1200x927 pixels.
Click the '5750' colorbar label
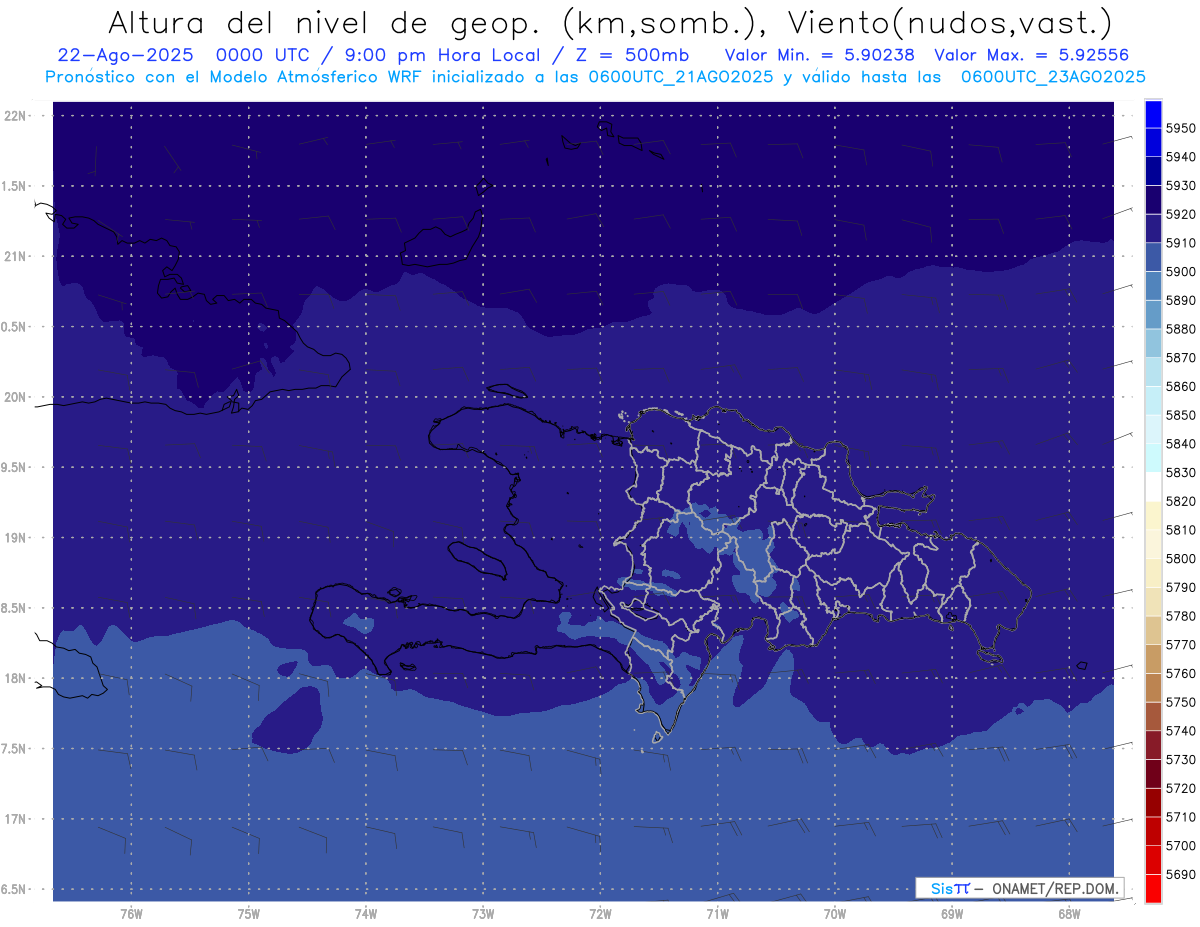point(1181,702)
